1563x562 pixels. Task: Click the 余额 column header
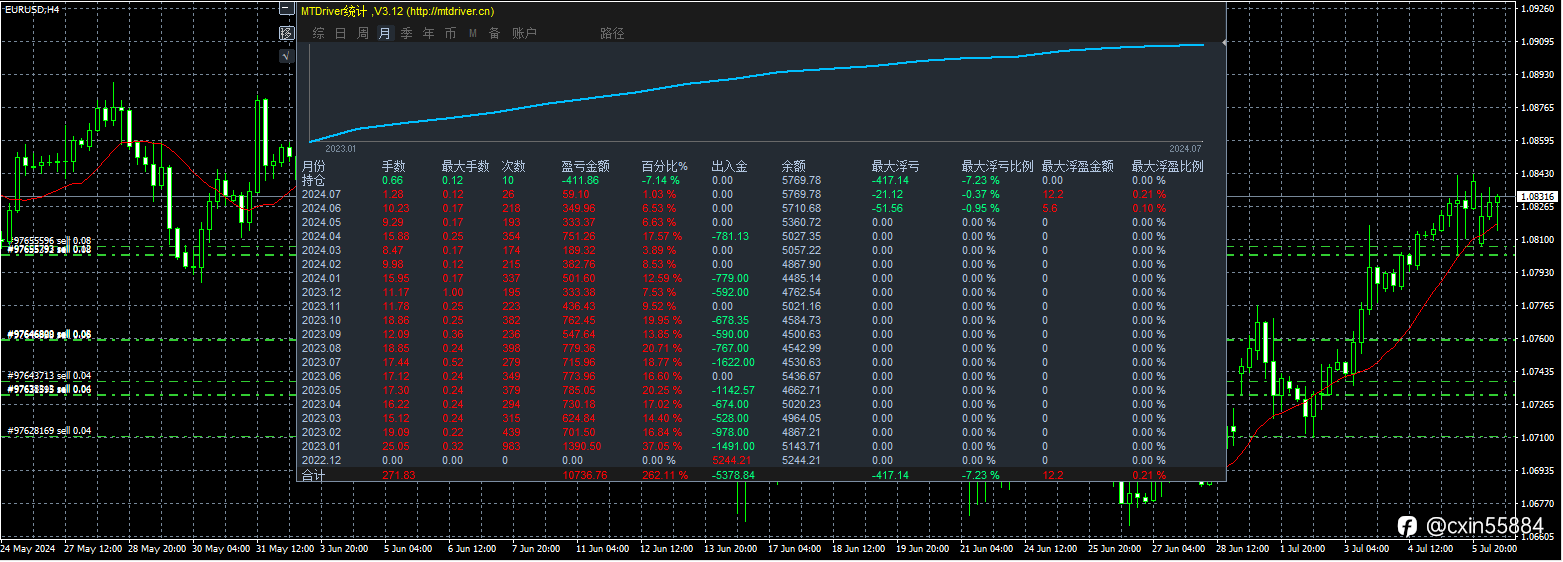(x=794, y=167)
